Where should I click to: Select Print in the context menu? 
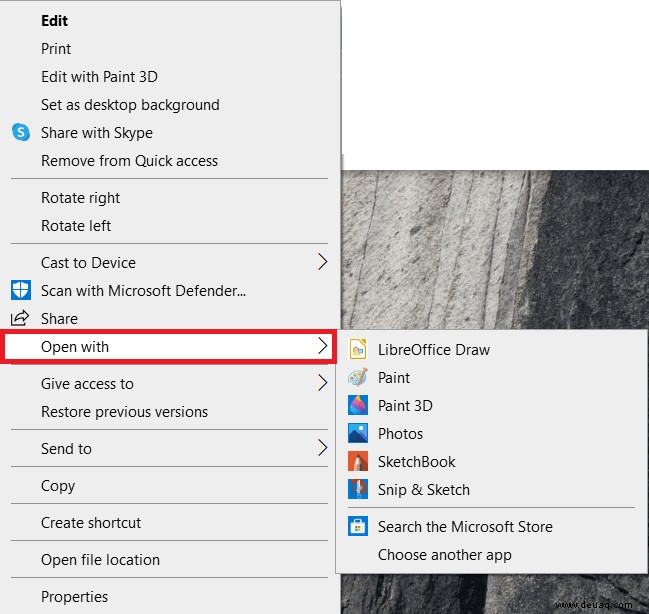(x=170, y=49)
